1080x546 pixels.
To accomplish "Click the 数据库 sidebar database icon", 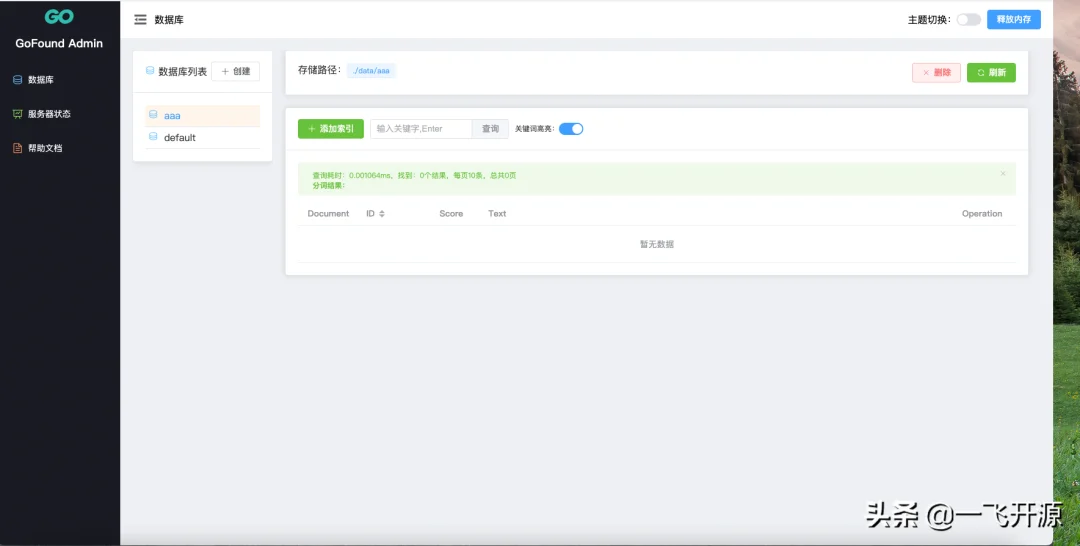I will pyautogui.click(x=17, y=79).
